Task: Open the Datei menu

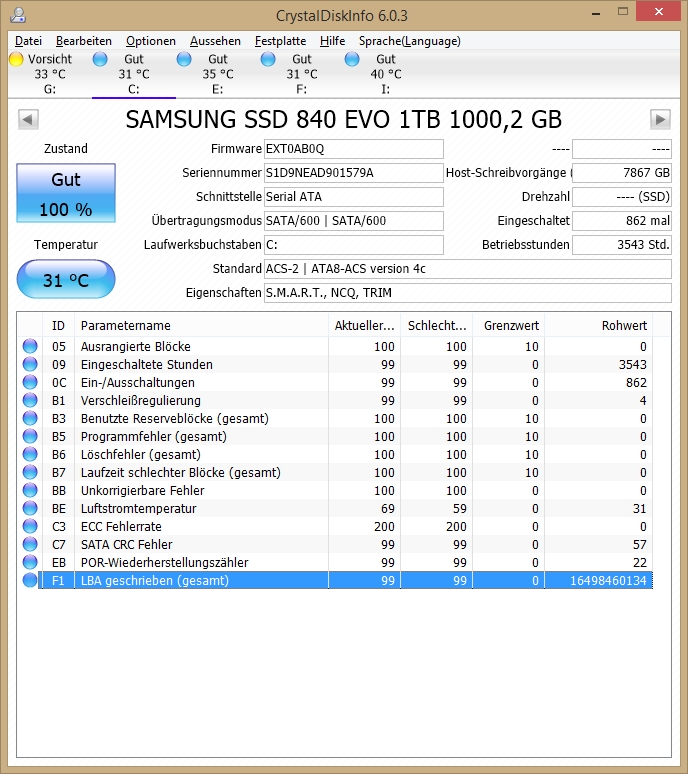Action: [28, 41]
